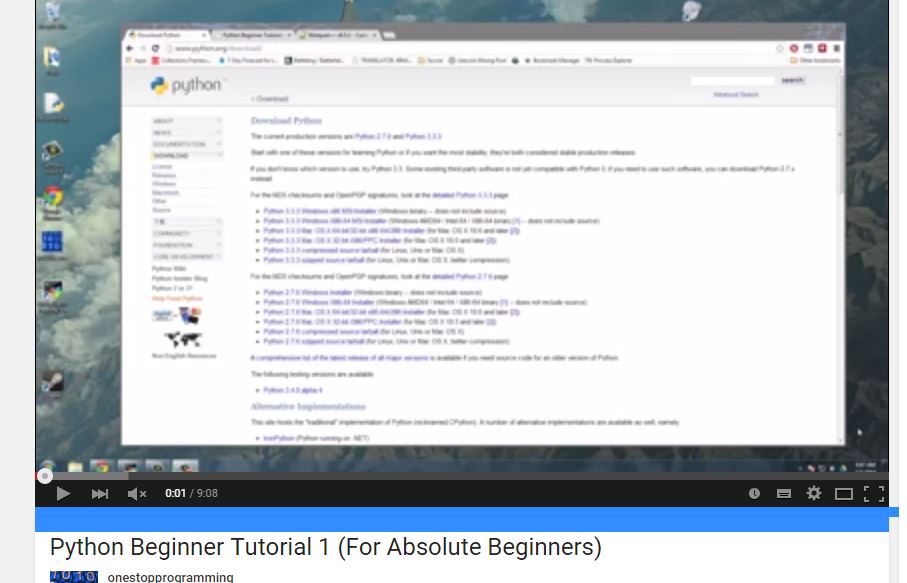
Task: Open the player settings gear
Action: pyautogui.click(x=814, y=493)
